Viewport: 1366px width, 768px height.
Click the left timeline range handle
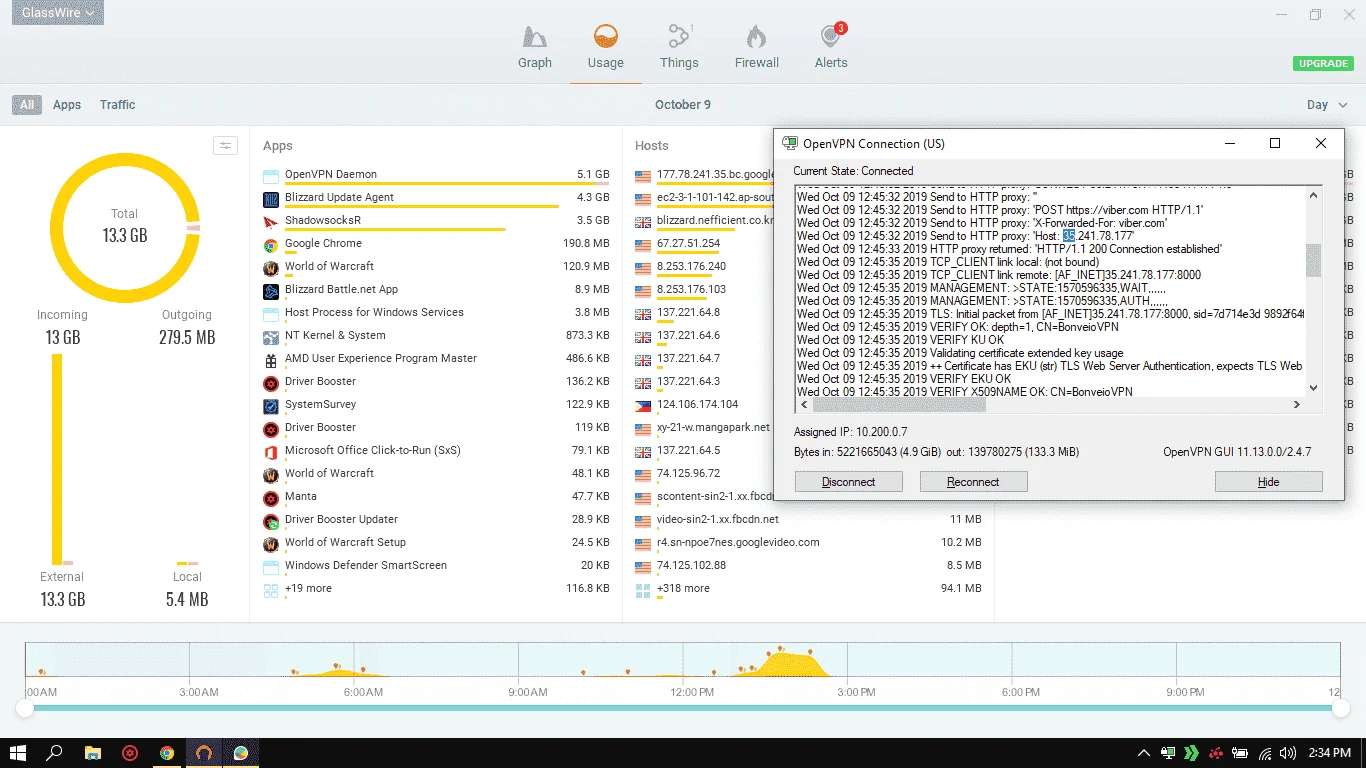(x=25, y=708)
